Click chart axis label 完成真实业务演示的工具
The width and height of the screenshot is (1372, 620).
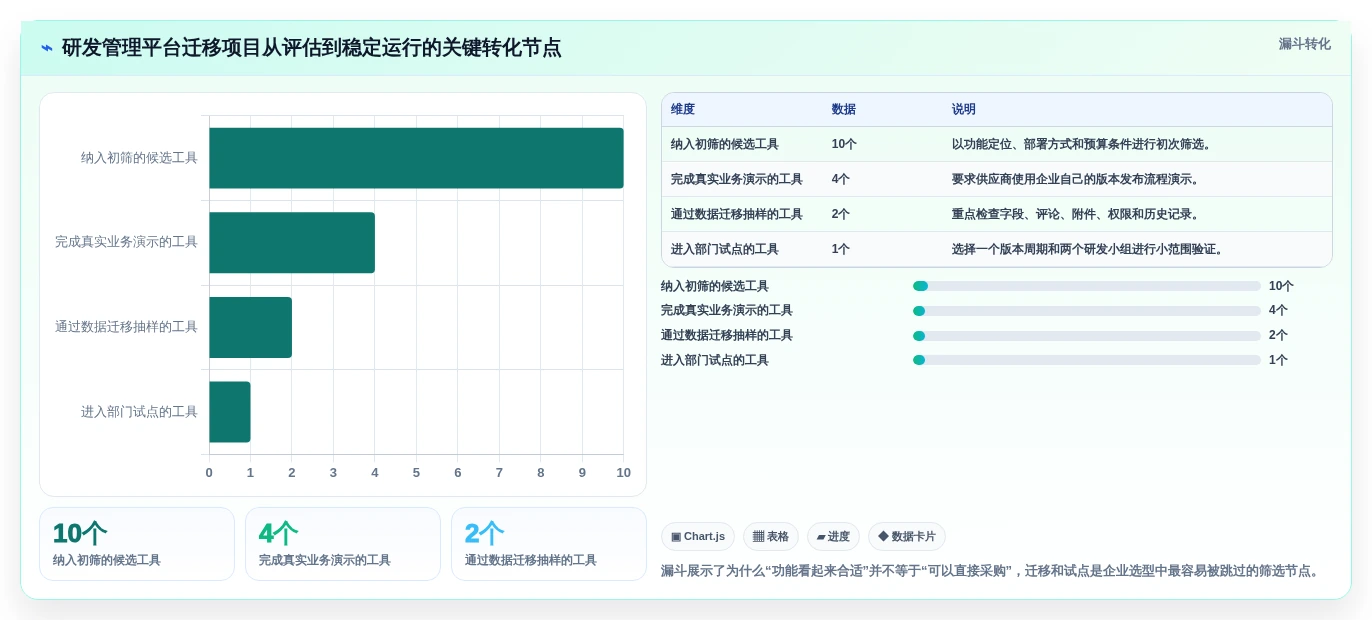[126, 242]
